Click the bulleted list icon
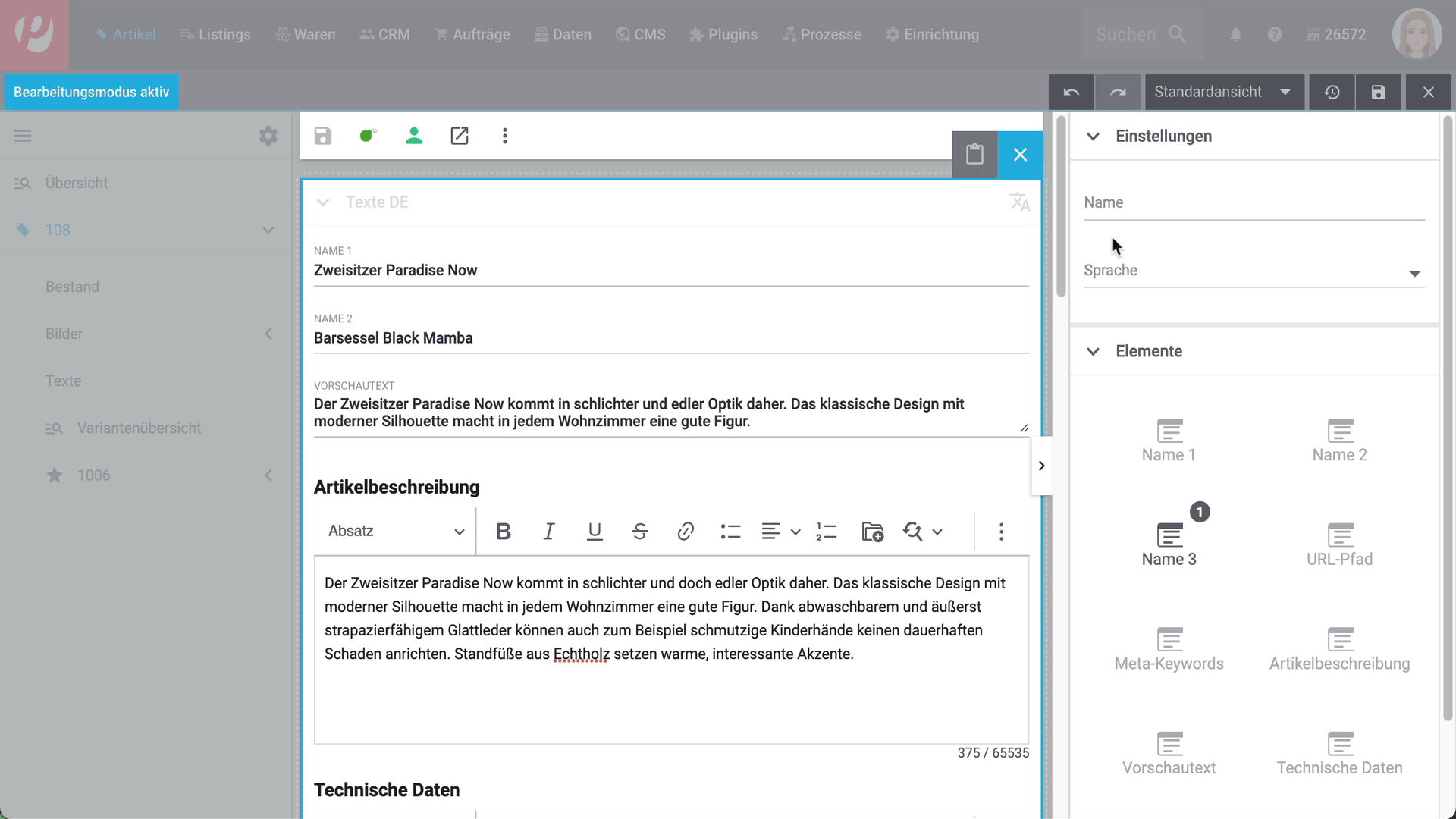1456x819 pixels. pos(730,532)
